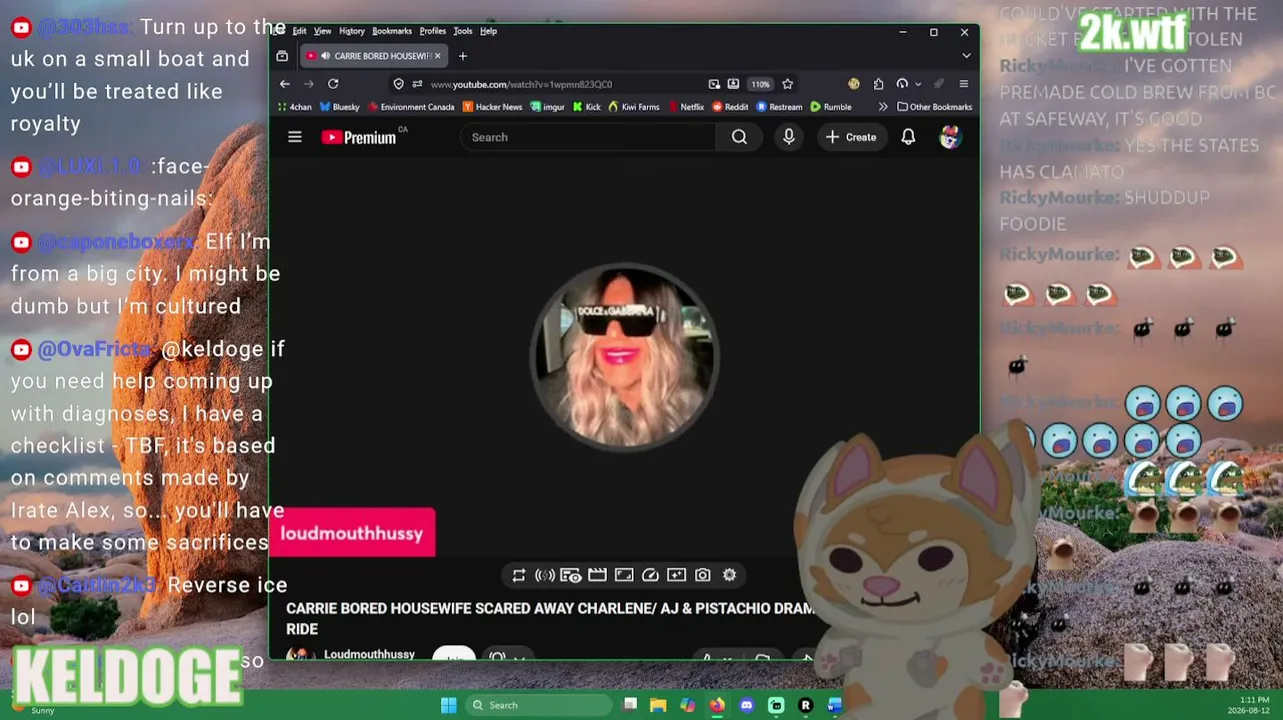
Task: Open the playback speed gauge icon
Action: tap(650, 575)
